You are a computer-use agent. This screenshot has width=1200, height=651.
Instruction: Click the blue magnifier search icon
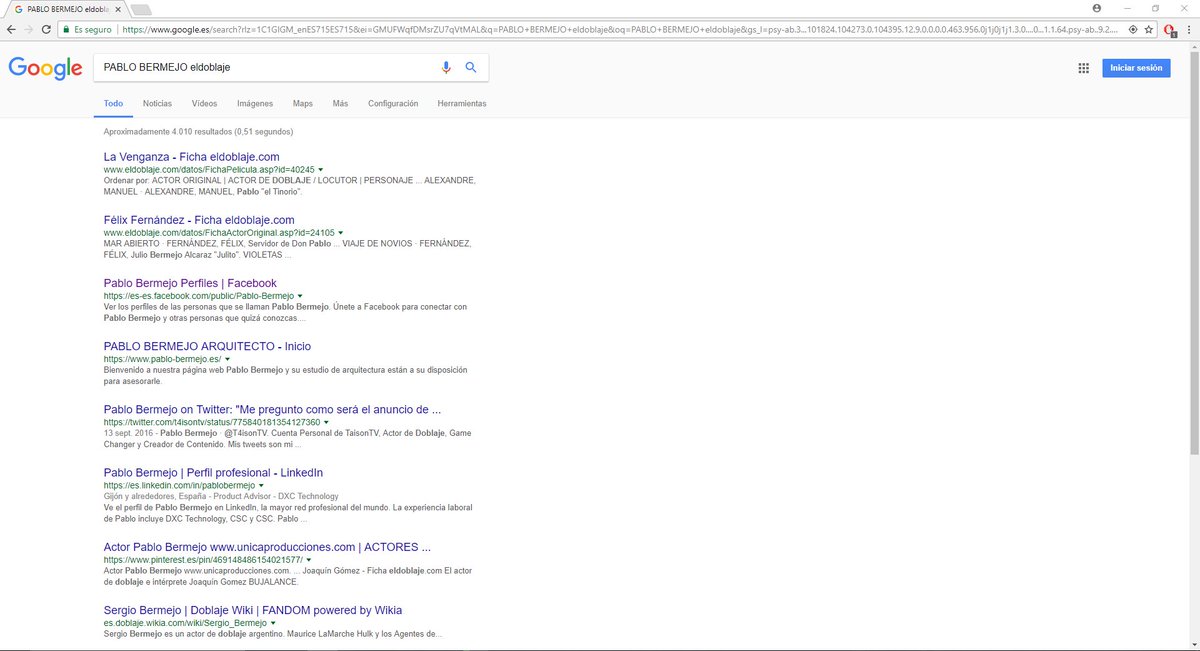point(471,67)
